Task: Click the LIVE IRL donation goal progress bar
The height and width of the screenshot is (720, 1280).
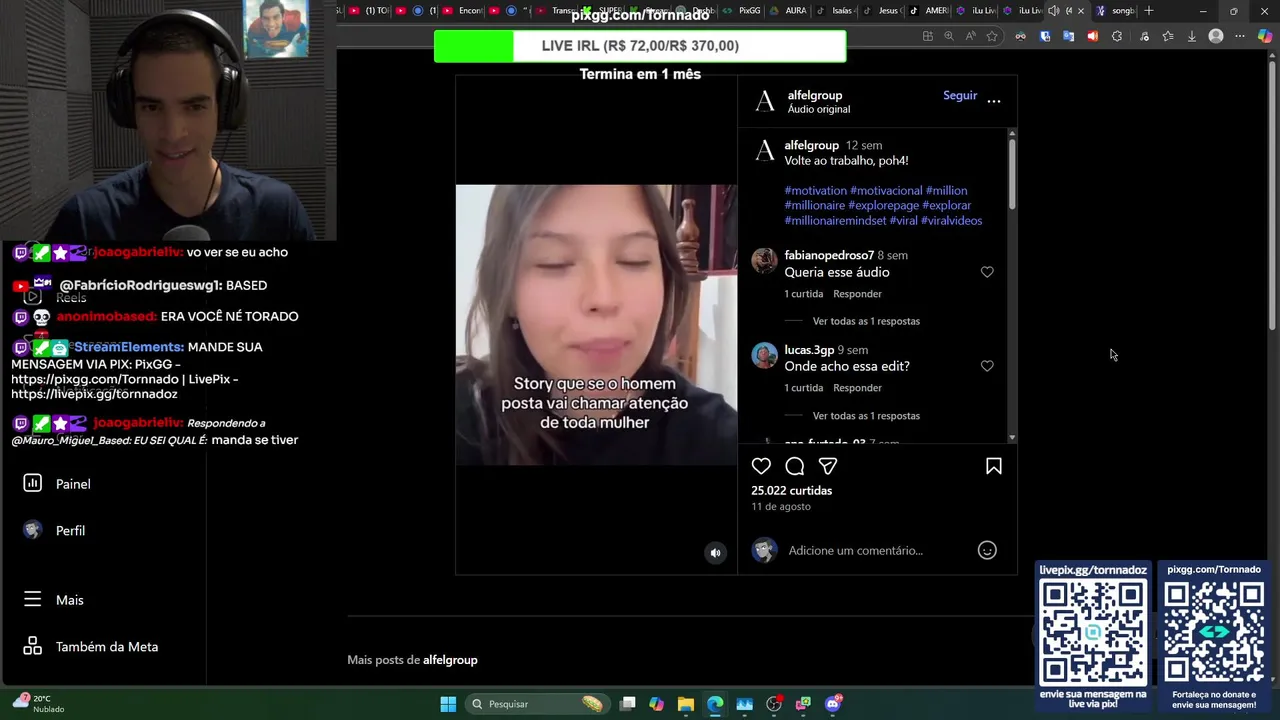Action: click(640, 46)
